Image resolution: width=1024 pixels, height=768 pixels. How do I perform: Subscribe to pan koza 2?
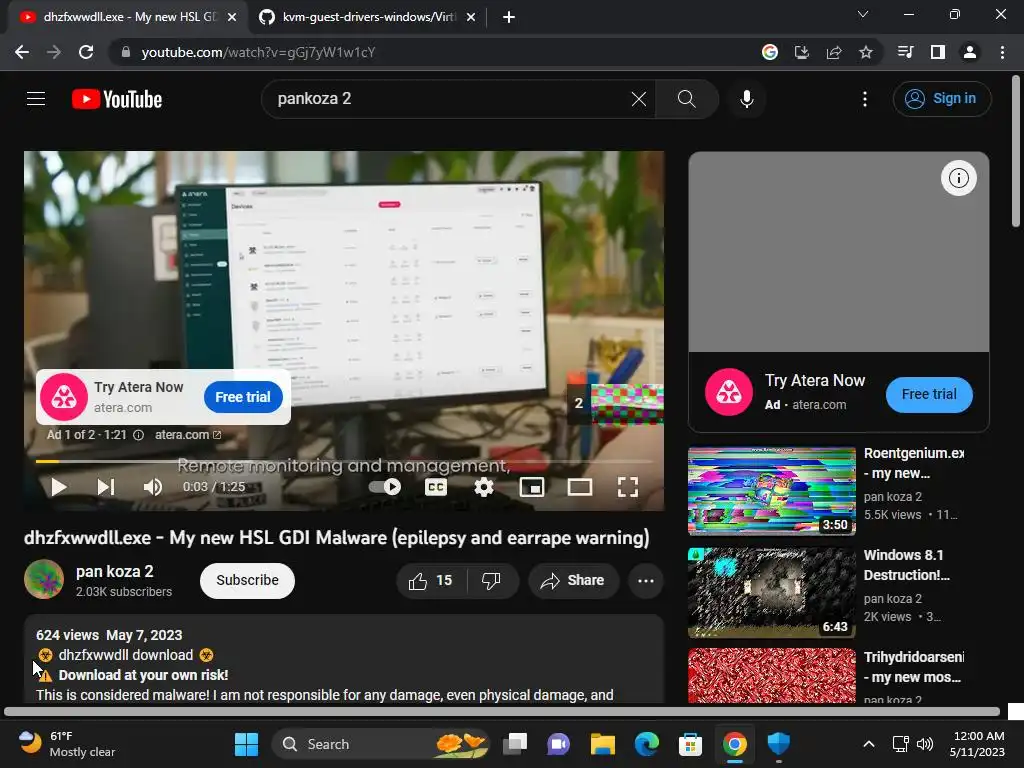pos(247,581)
